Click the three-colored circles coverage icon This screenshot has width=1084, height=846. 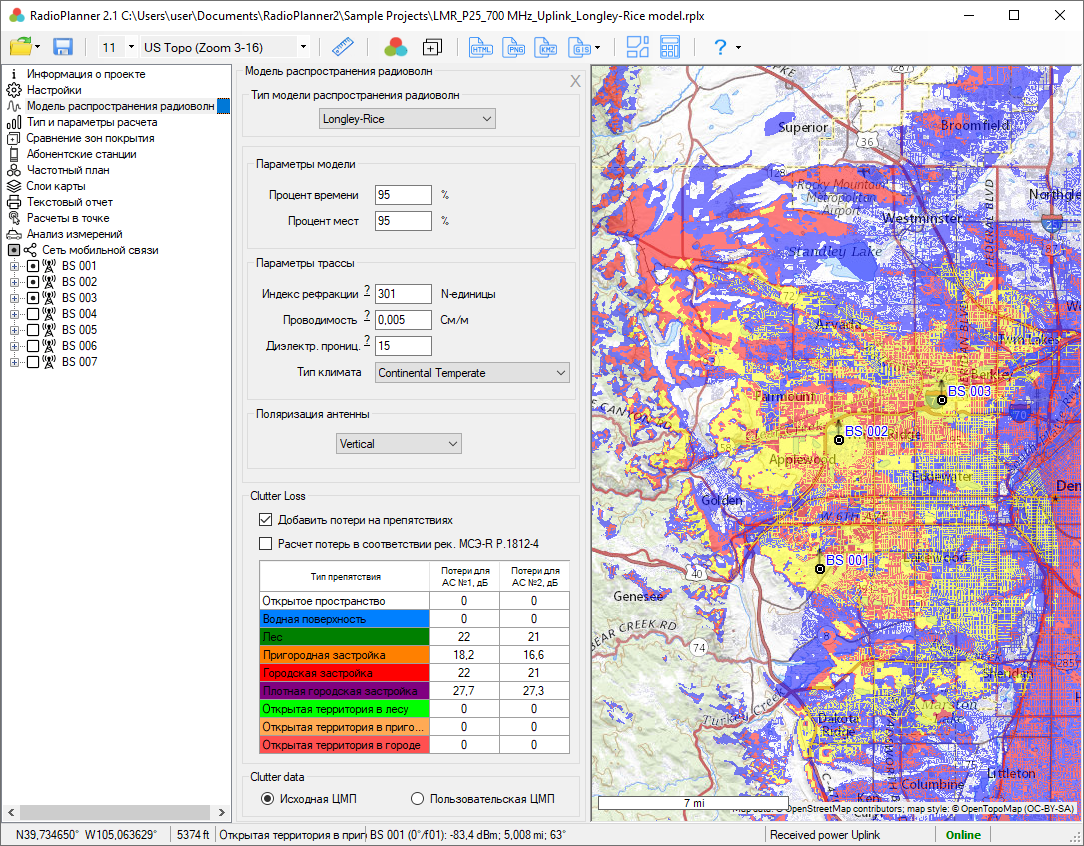point(395,47)
